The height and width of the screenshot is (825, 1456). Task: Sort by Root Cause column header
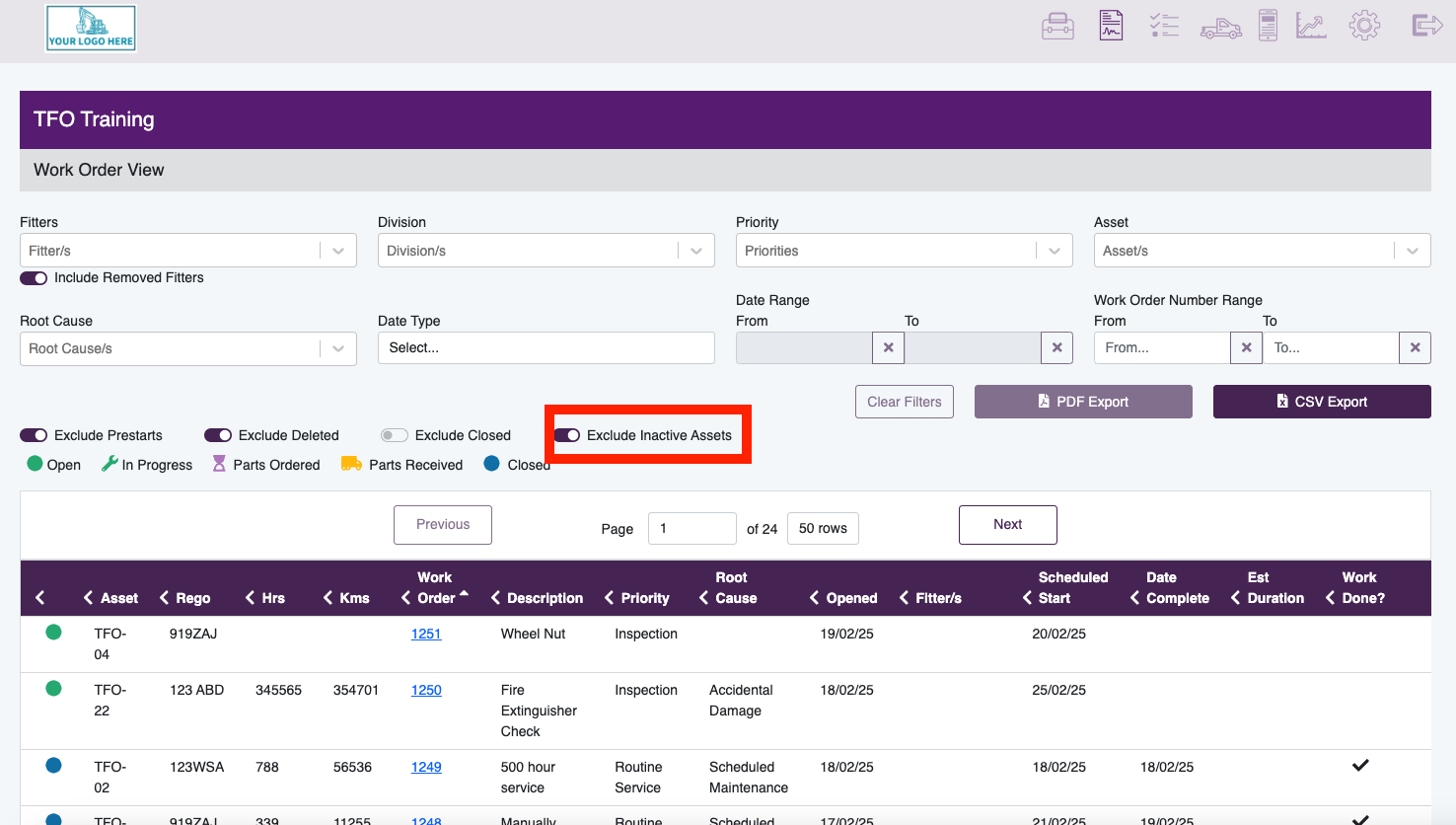(x=735, y=588)
